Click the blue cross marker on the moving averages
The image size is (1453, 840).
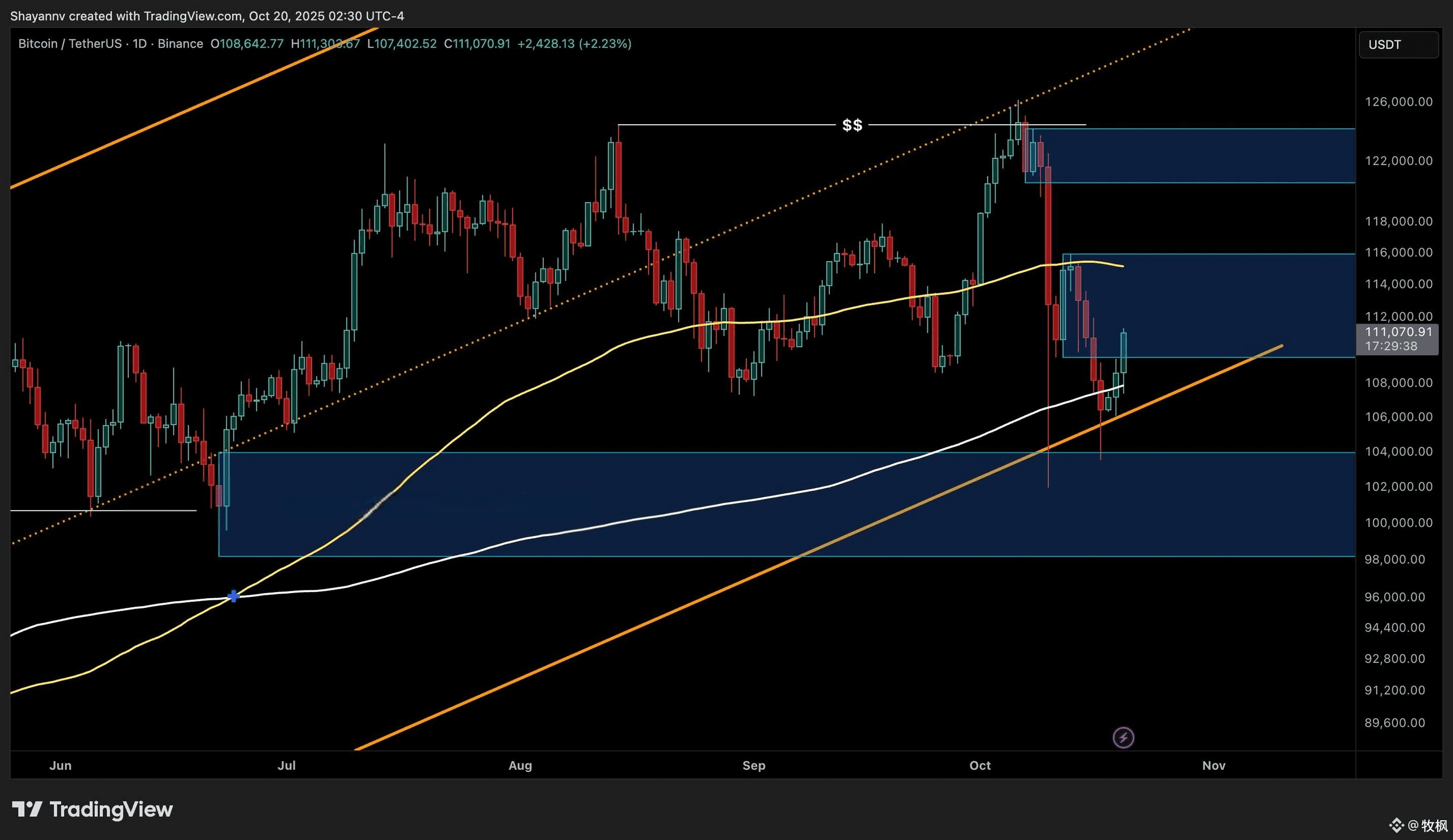233,595
